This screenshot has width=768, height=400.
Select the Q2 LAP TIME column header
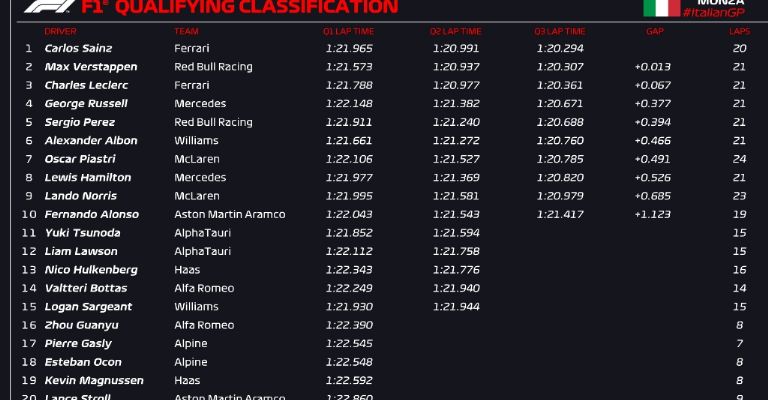click(x=457, y=31)
